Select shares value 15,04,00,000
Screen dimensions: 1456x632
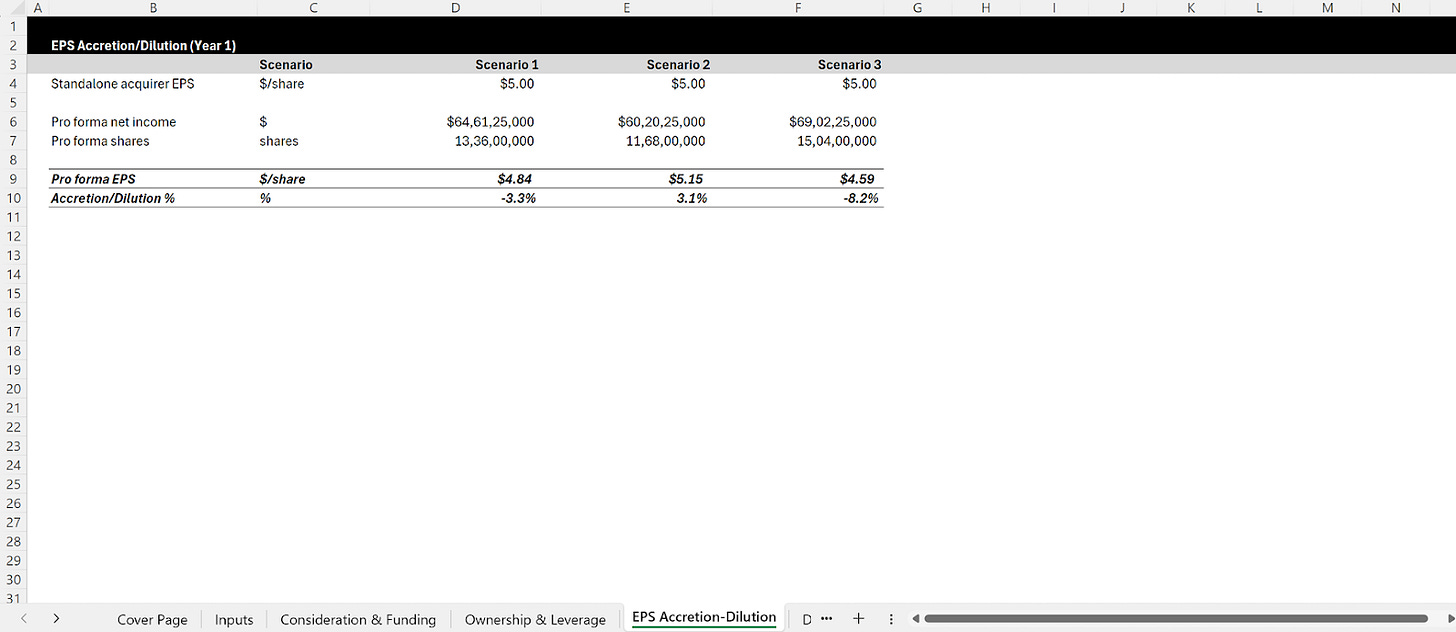click(837, 141)
